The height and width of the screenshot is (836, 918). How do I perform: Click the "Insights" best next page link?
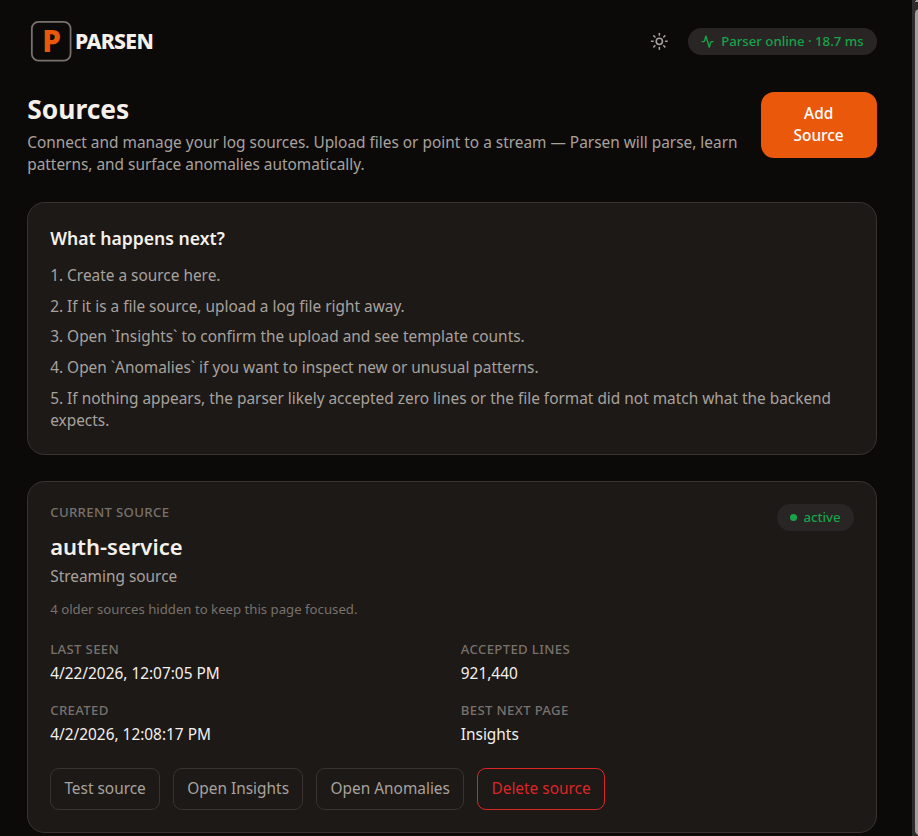pos(489,734)
